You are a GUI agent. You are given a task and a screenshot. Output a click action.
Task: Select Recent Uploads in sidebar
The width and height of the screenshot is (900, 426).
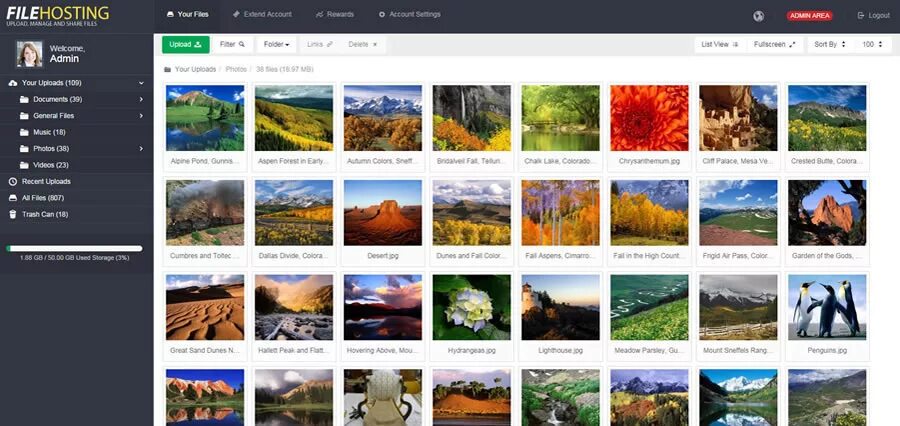46,181
